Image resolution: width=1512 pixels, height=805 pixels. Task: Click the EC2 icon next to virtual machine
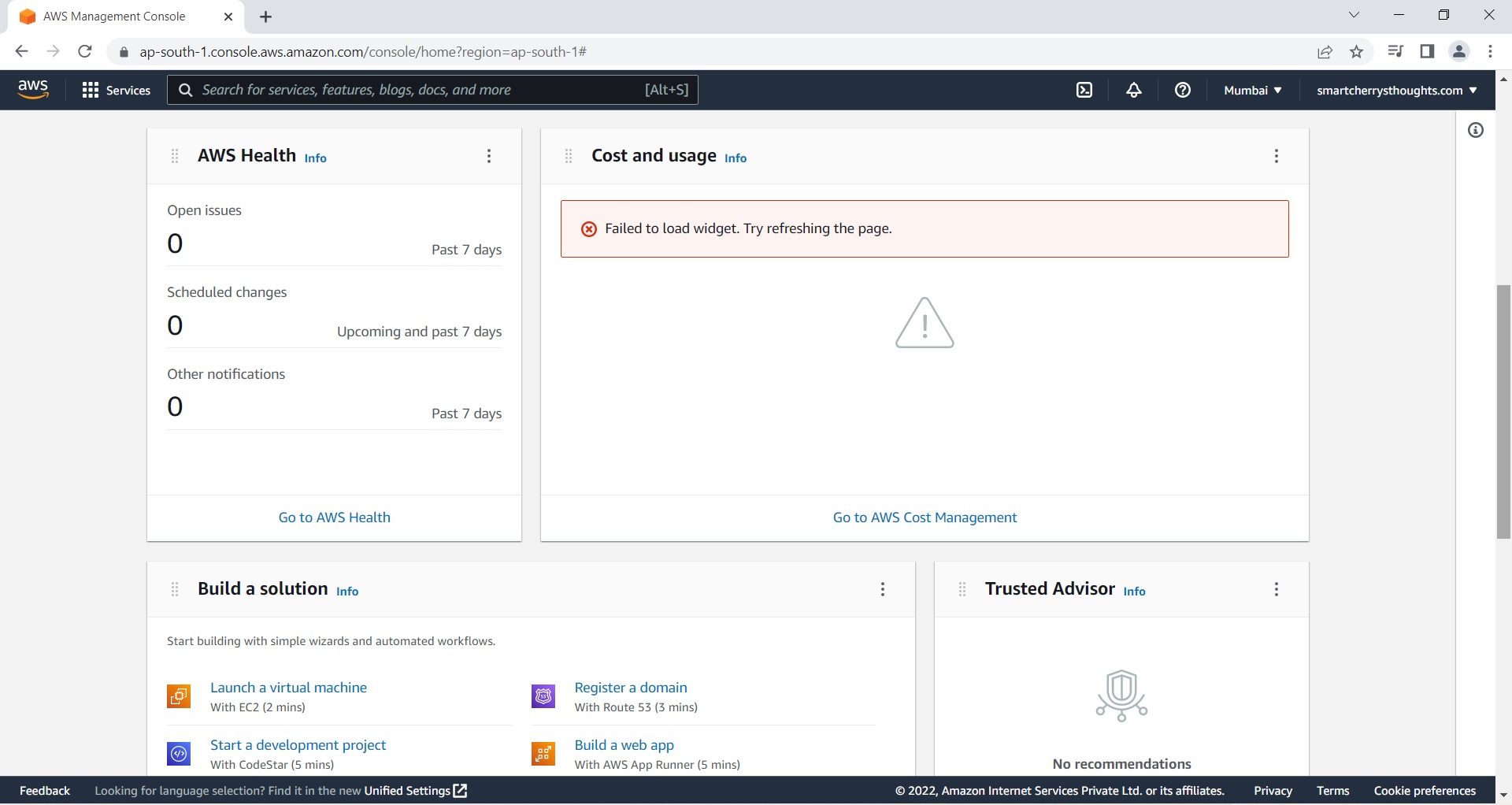(x=179, y=696)
